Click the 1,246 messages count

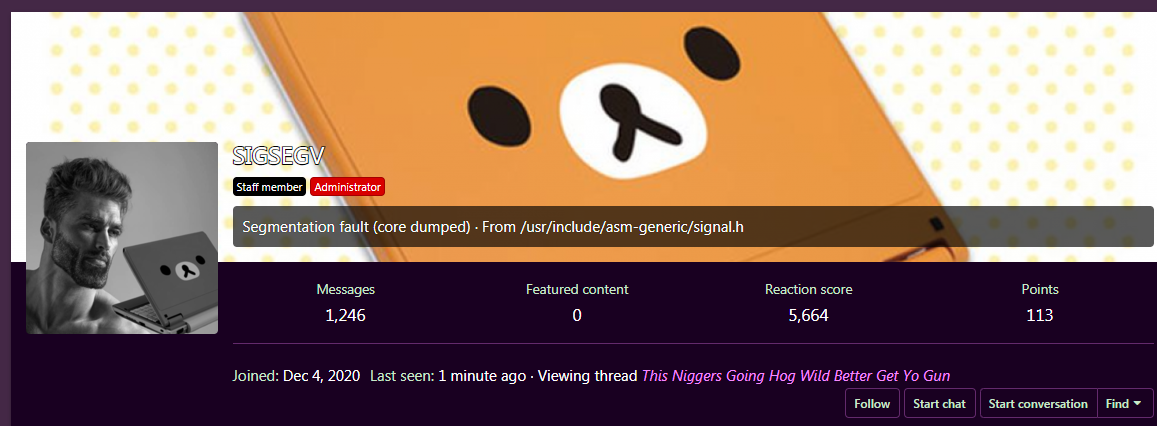click(345, 316)
